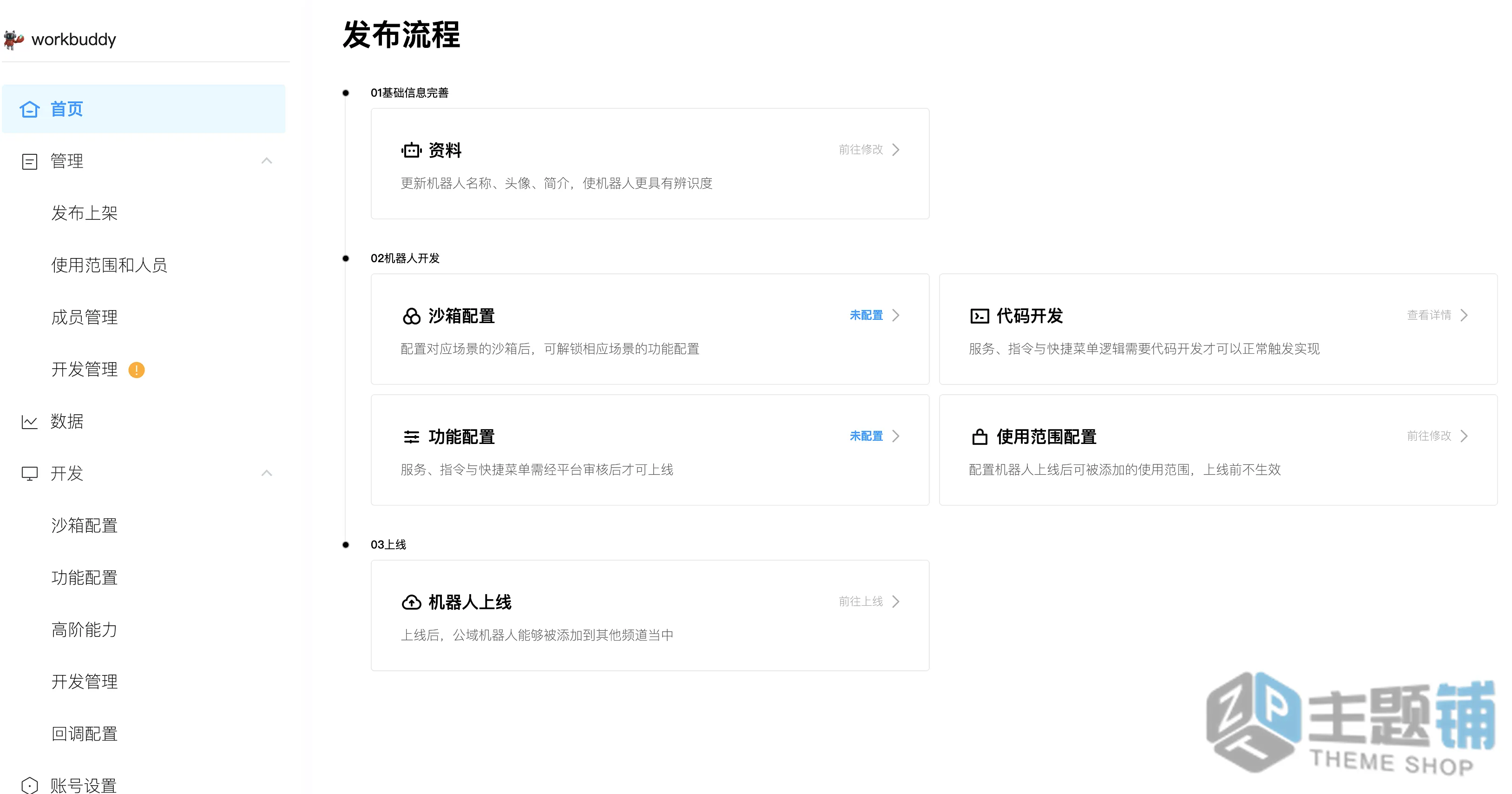This screenshot has height=794, width=1512.
Task: Click the 发布流程 page heading
Action: tap(401, 35)
